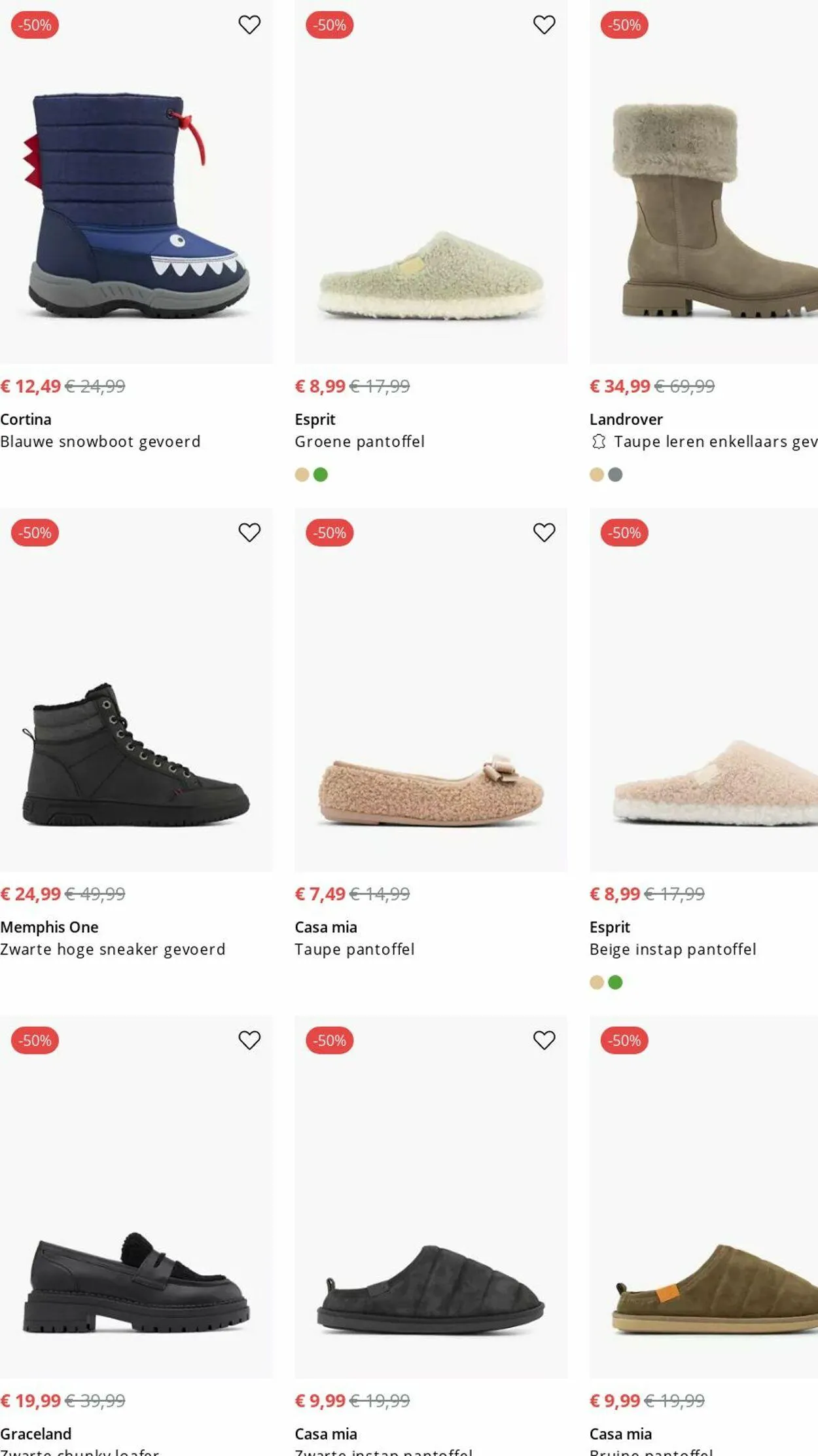The image size is (818, 1456).
Task: Favorite the Memphis One black sneaker
Action: (x=249, y=532)
